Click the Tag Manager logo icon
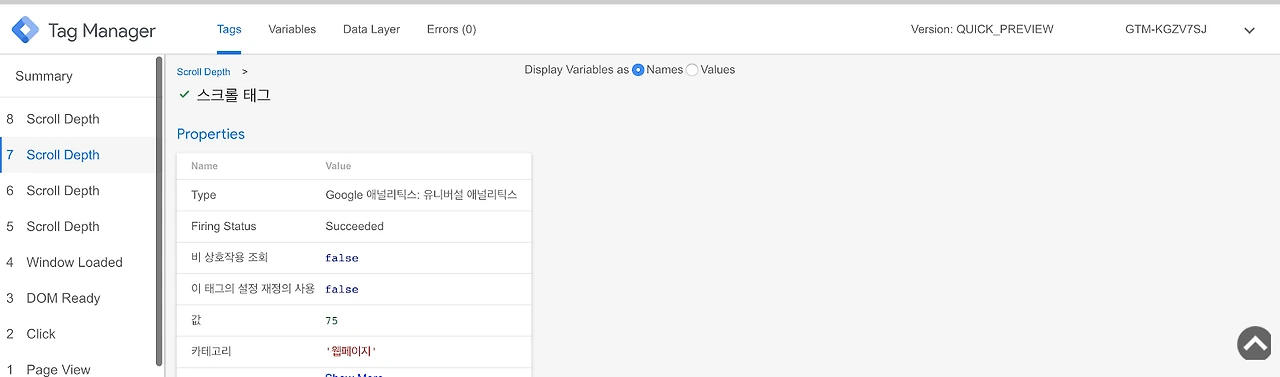Image resolution: width=1280 pixels, height=377 pixels. tap(25, 30)
